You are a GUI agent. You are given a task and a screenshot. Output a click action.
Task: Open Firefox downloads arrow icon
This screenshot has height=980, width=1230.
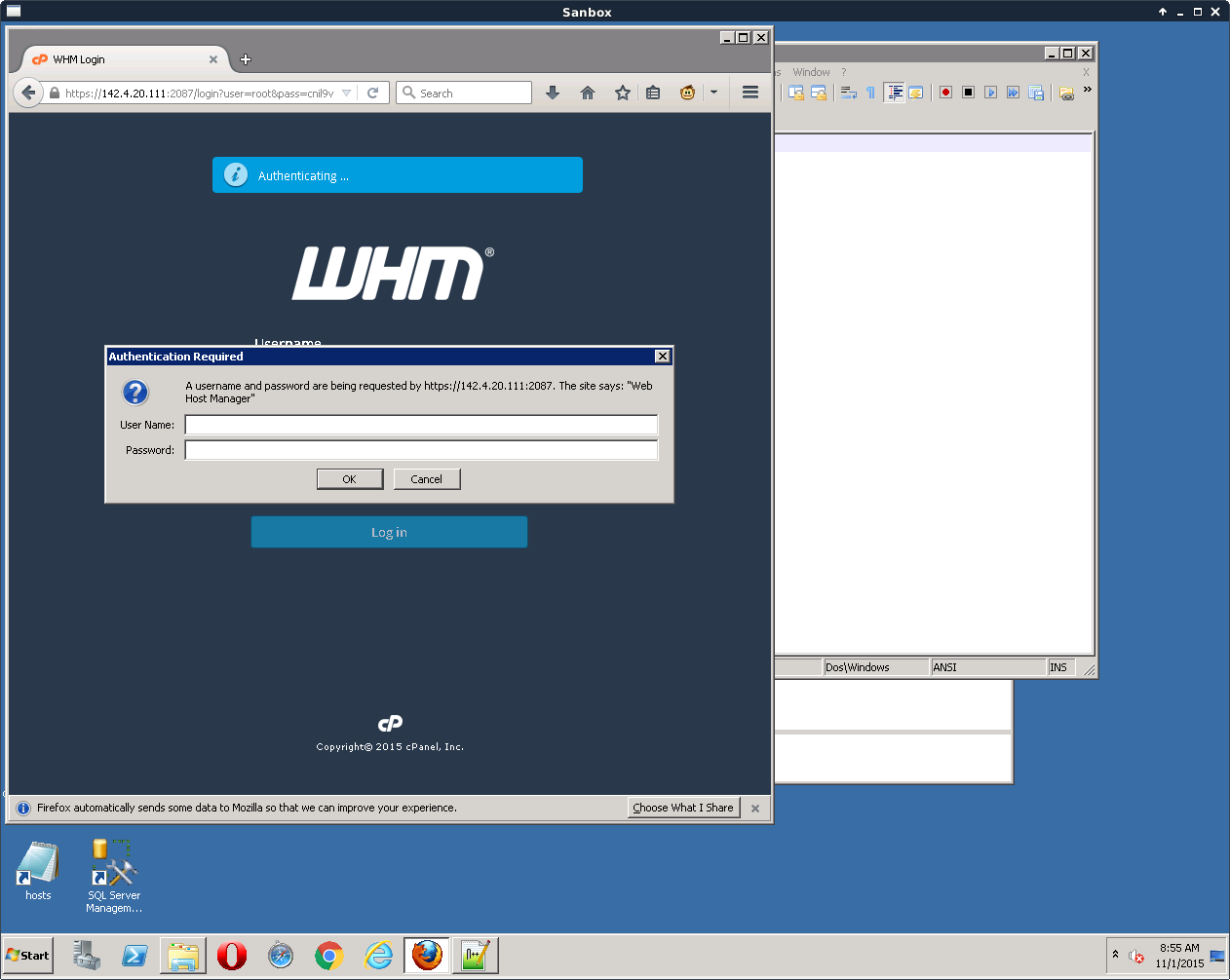click(553, 93)
